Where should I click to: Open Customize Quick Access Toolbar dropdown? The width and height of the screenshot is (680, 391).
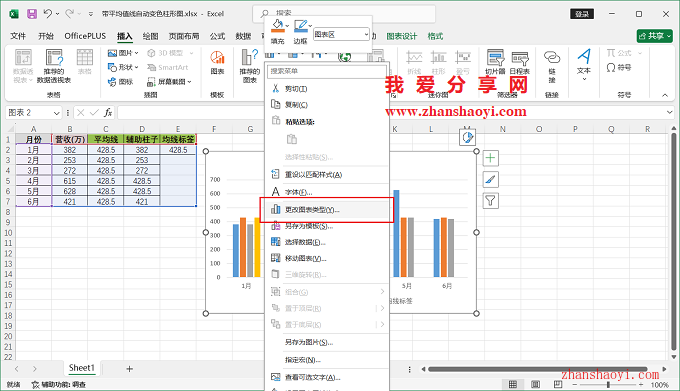point(91,14)
